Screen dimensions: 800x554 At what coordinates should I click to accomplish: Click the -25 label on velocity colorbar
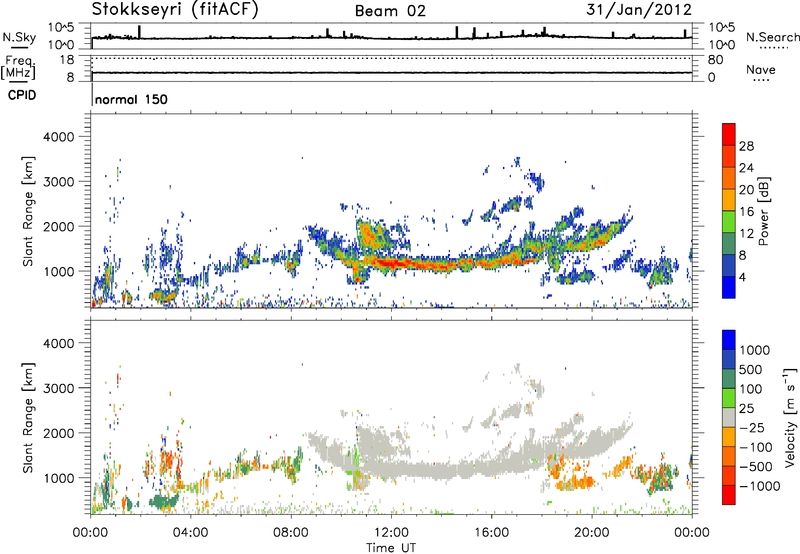pyautogui.click(x=753, y=428)
